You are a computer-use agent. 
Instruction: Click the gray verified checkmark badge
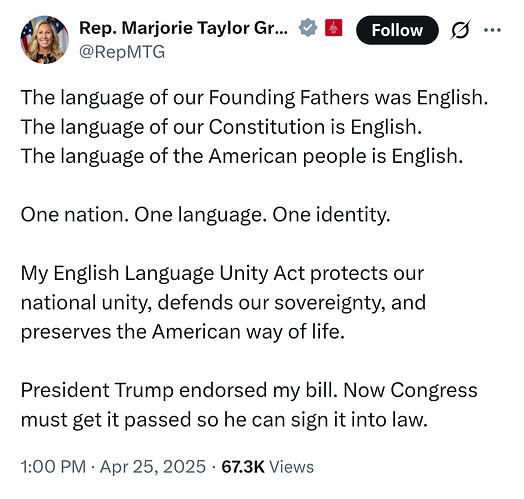307,28
